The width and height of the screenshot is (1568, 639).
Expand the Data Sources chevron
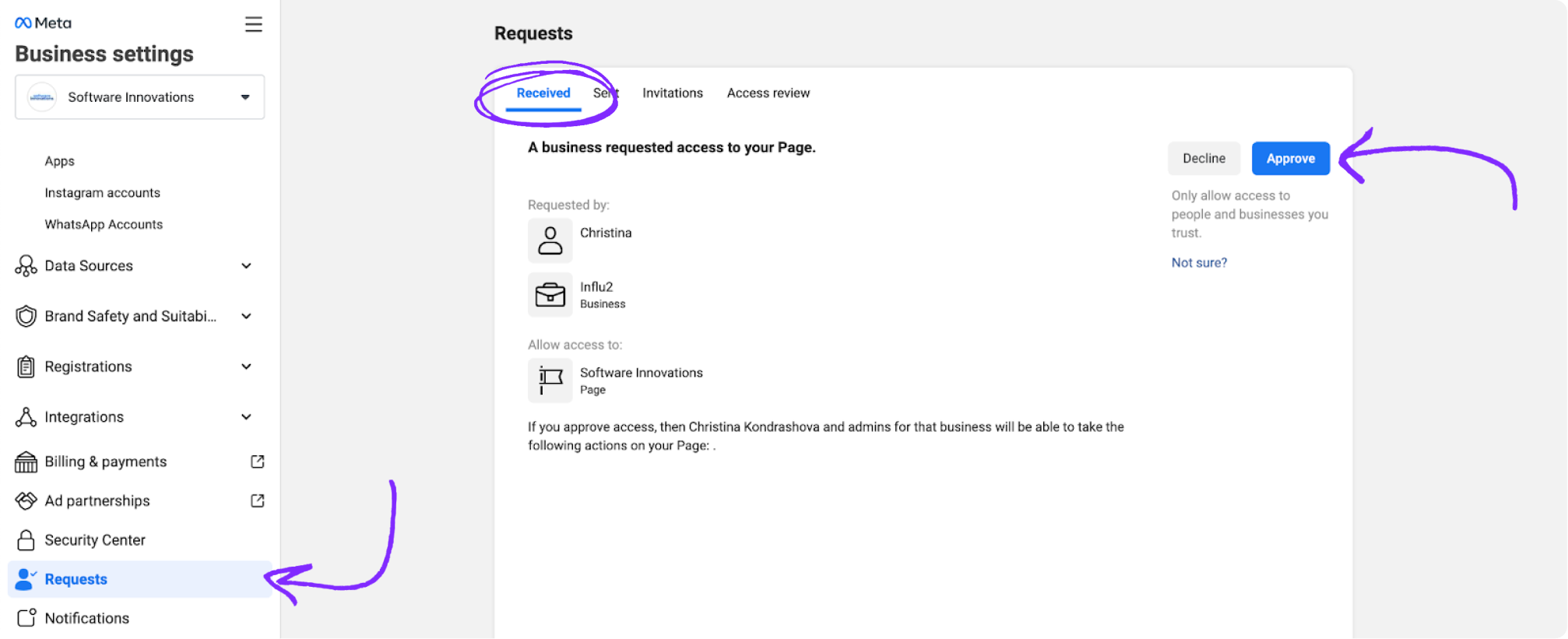click(246, 266)
